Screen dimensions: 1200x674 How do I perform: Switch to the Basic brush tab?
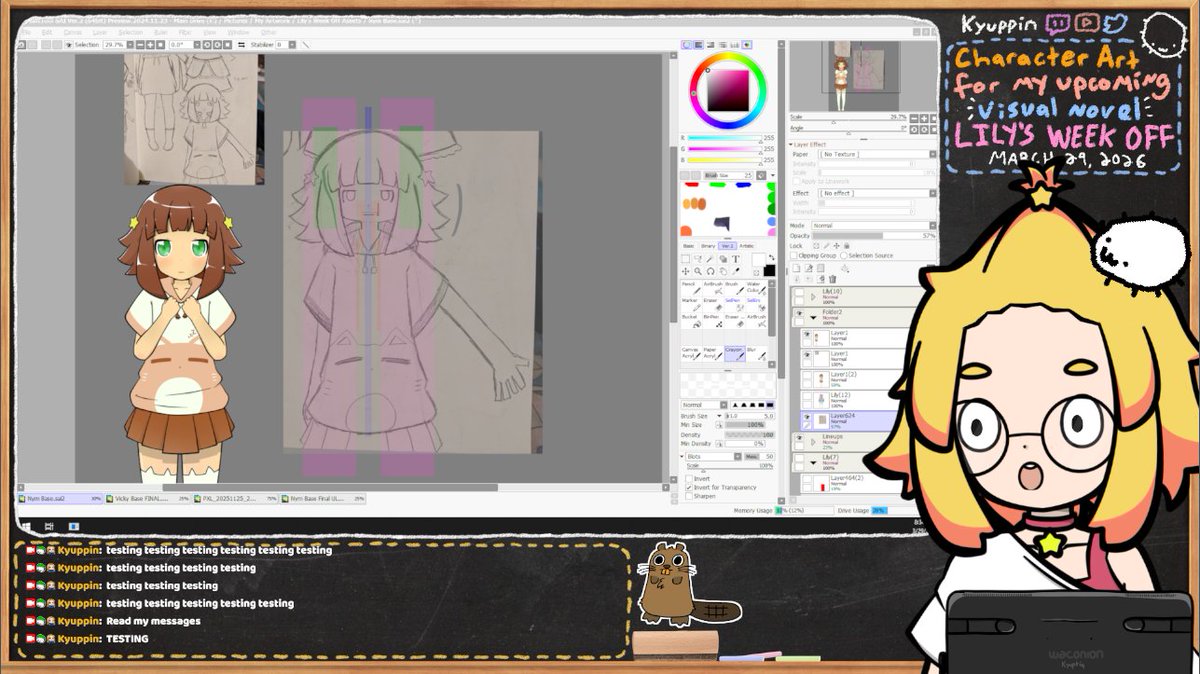(688, 246)
